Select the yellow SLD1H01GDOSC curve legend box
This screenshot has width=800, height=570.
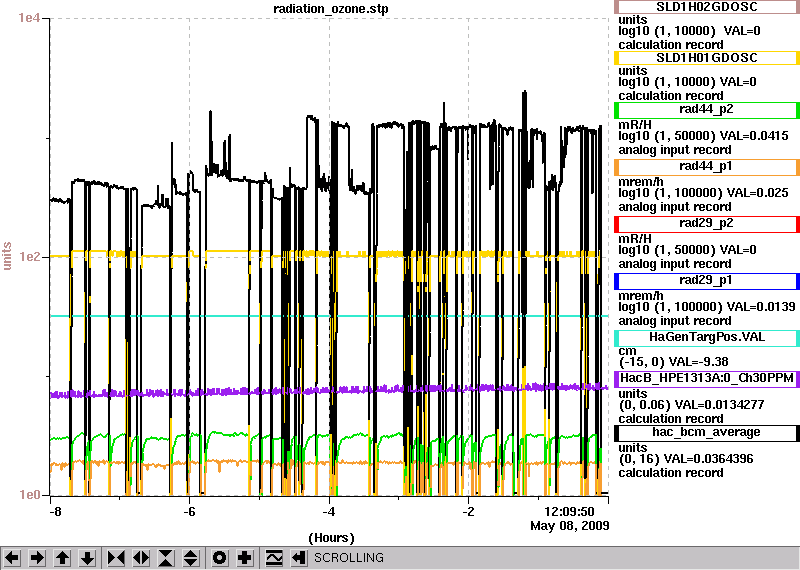pyautogui.click(x=707, y=58)
